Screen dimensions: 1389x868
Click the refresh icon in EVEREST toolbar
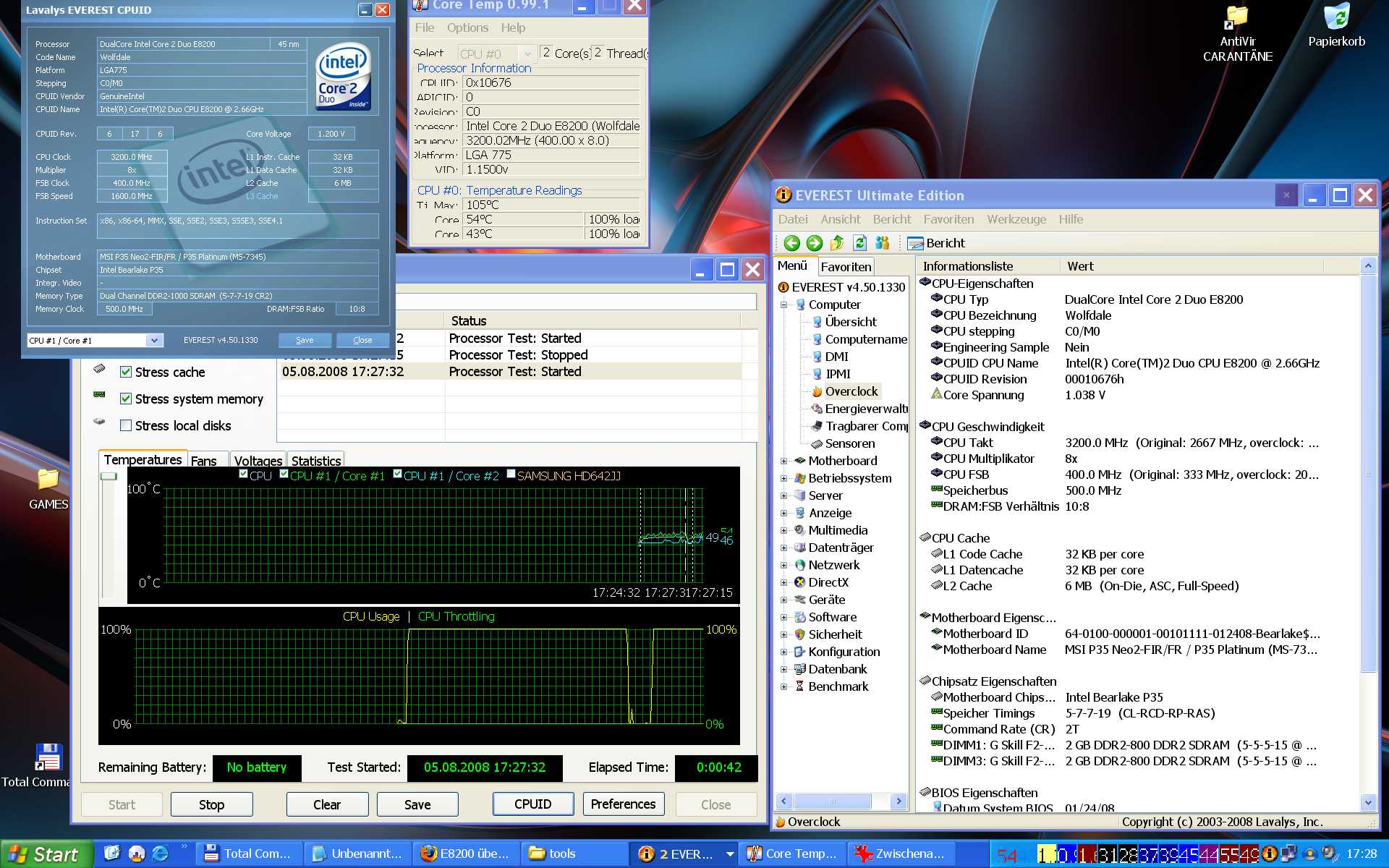(859, 243)
